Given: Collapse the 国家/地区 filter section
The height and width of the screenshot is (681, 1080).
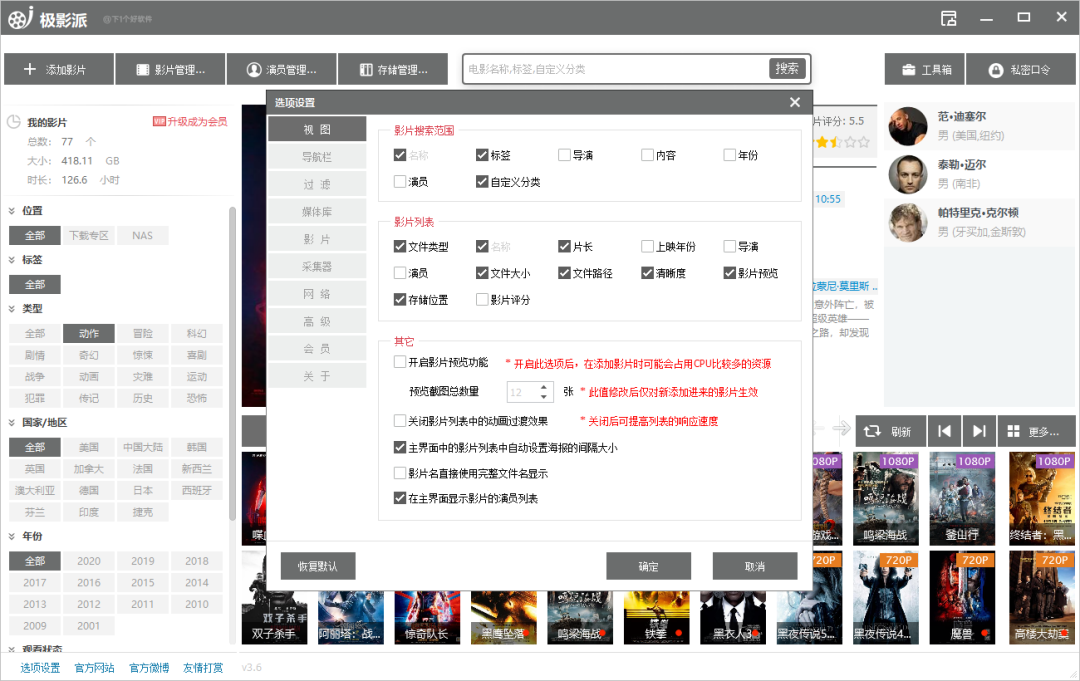Looking at the screenshot, I should (12, 423).
